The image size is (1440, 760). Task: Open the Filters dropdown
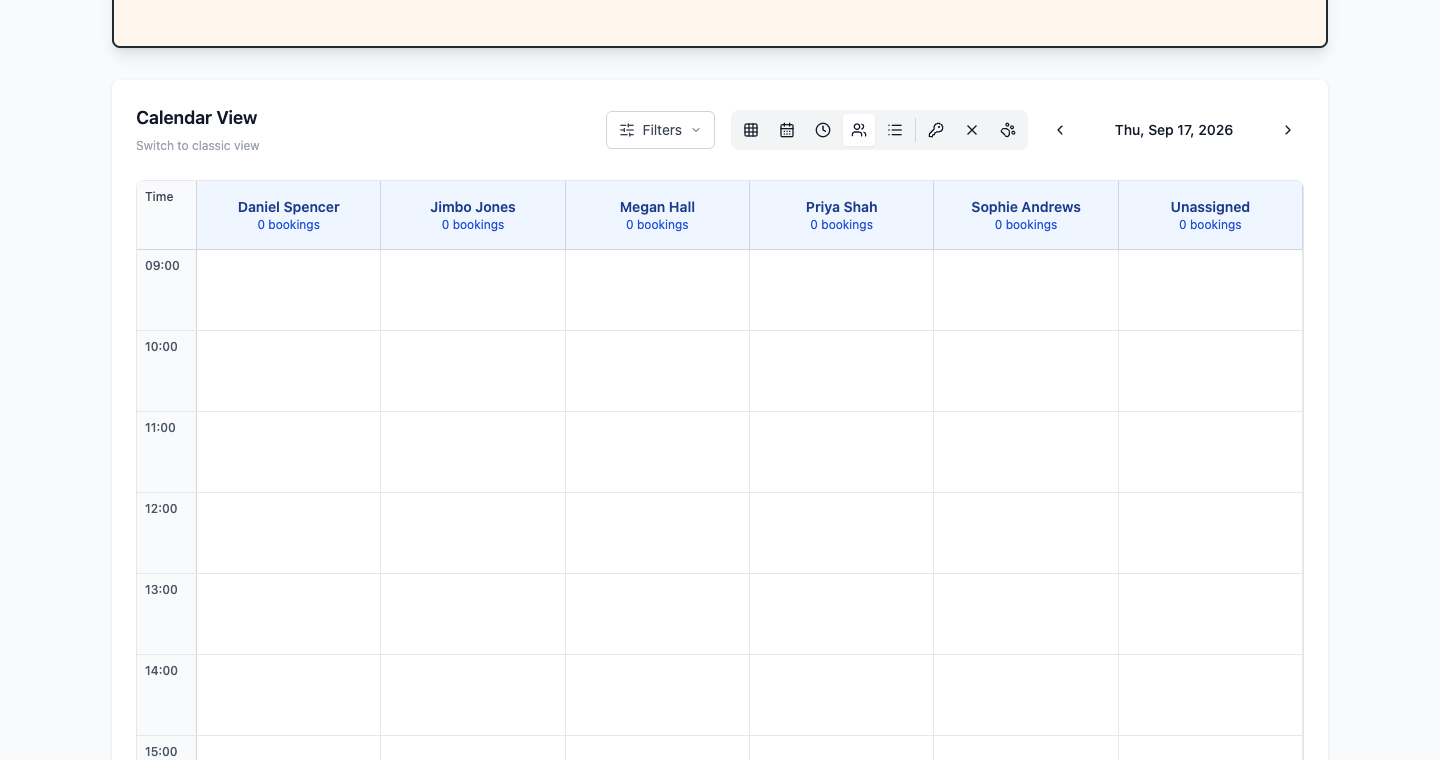point(660,130)
